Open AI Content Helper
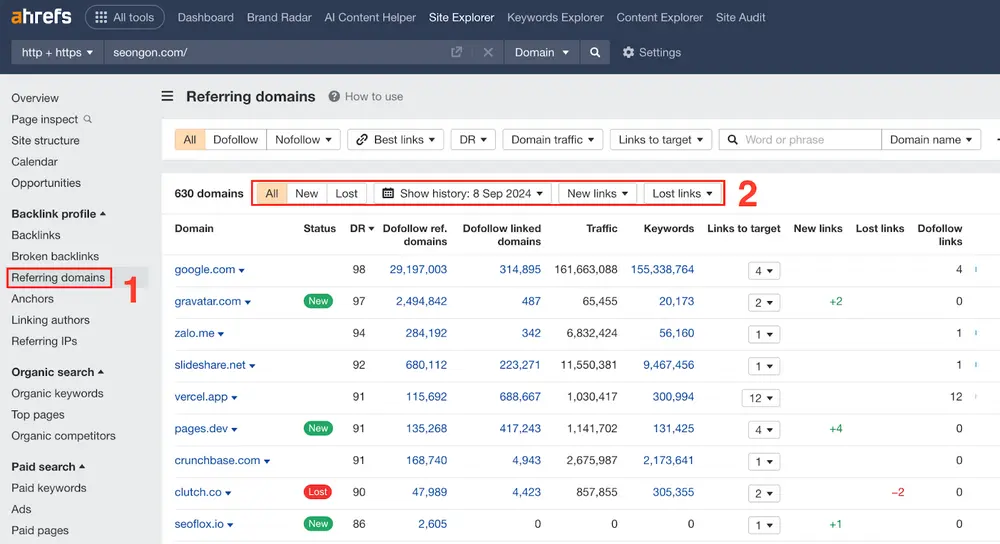 (370, 17)
